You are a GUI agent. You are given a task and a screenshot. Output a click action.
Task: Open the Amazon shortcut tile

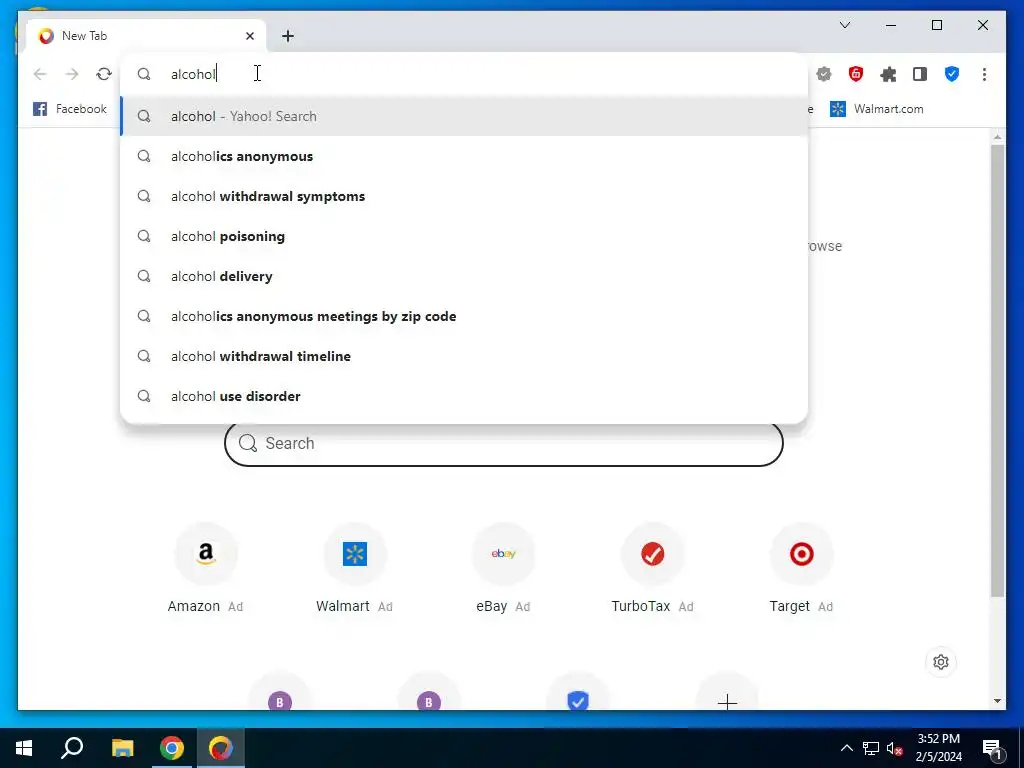pos(205,568)
